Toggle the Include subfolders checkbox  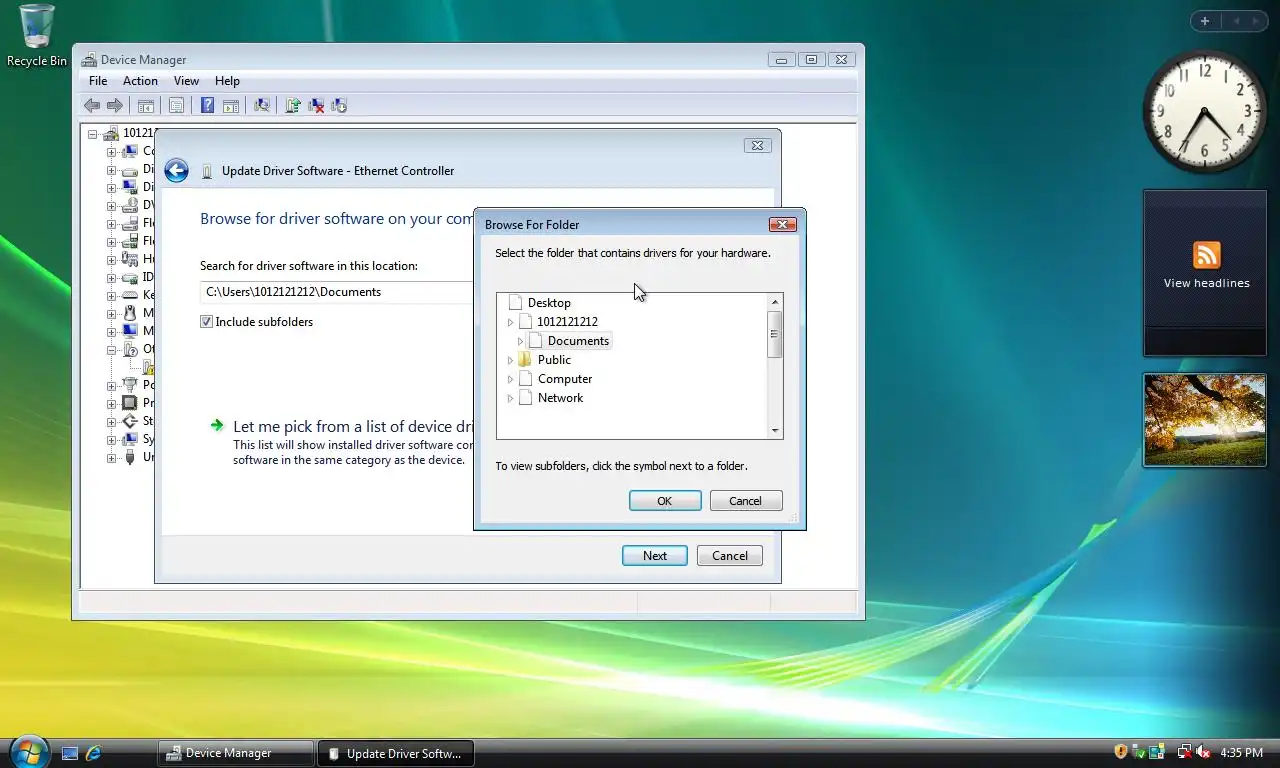(206, 322)
